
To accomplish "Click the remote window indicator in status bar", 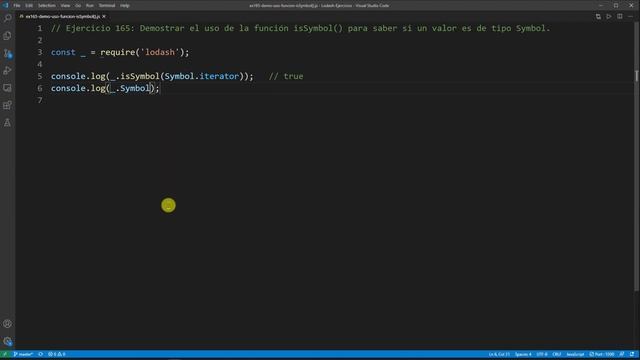I will [4, 354].
